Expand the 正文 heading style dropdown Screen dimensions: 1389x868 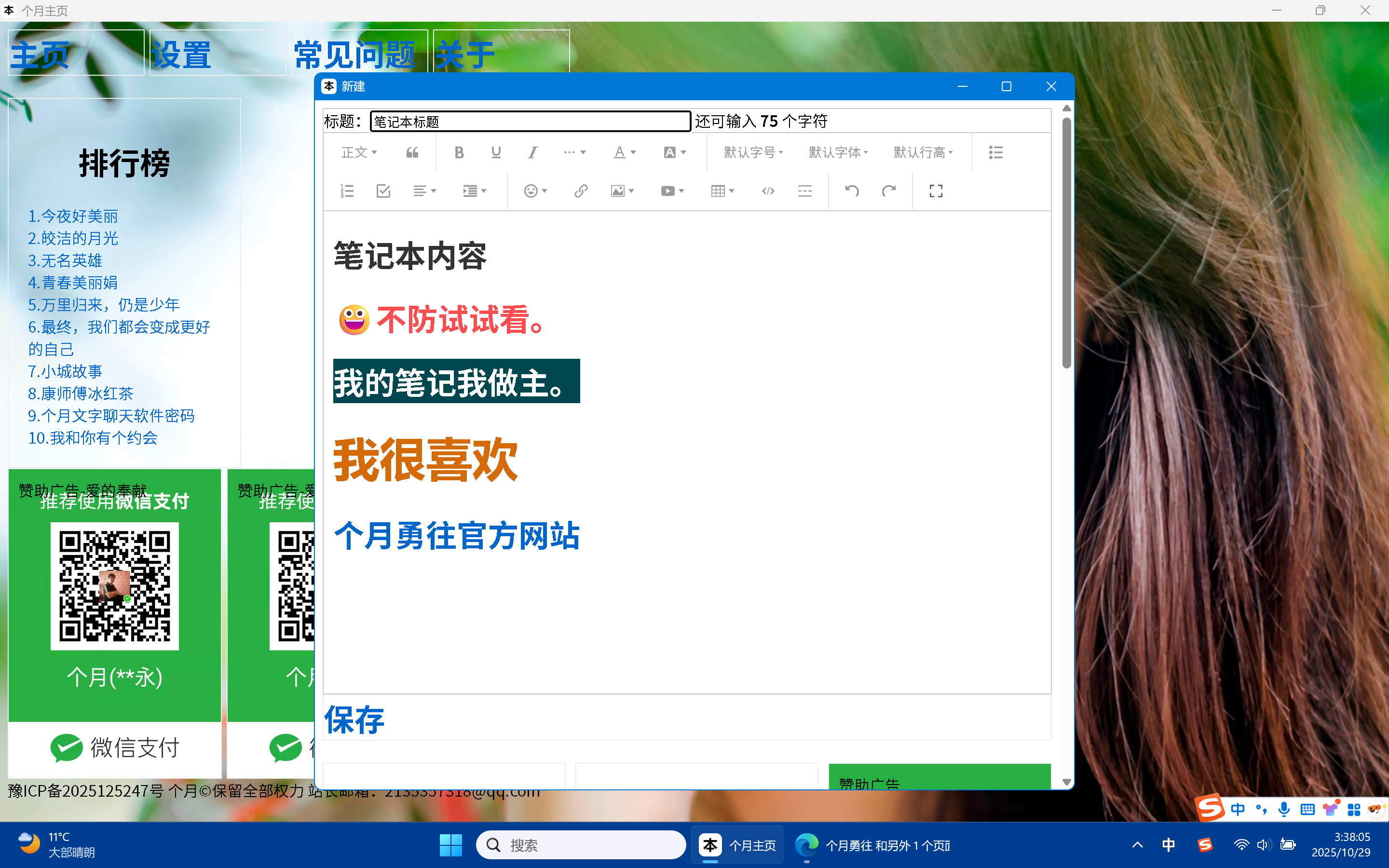pos(359,153)
